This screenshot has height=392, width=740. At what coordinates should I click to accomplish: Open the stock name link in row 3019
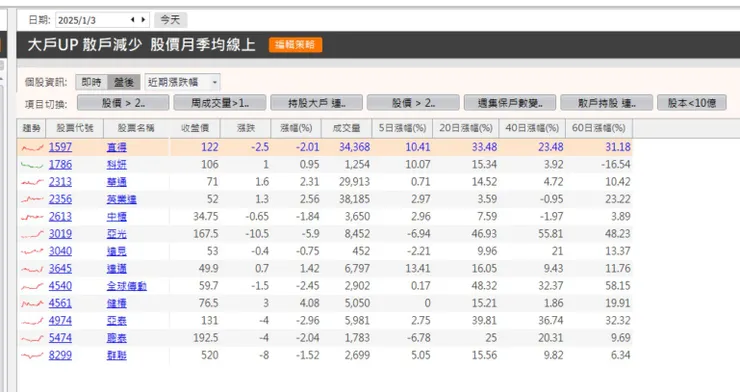pos(117,234)
